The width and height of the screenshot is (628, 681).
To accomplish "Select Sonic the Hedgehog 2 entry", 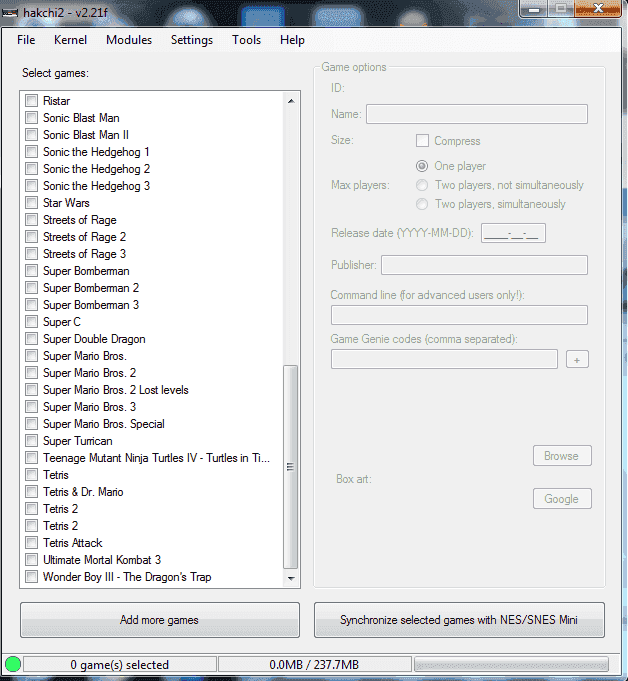I will point(96,169).
